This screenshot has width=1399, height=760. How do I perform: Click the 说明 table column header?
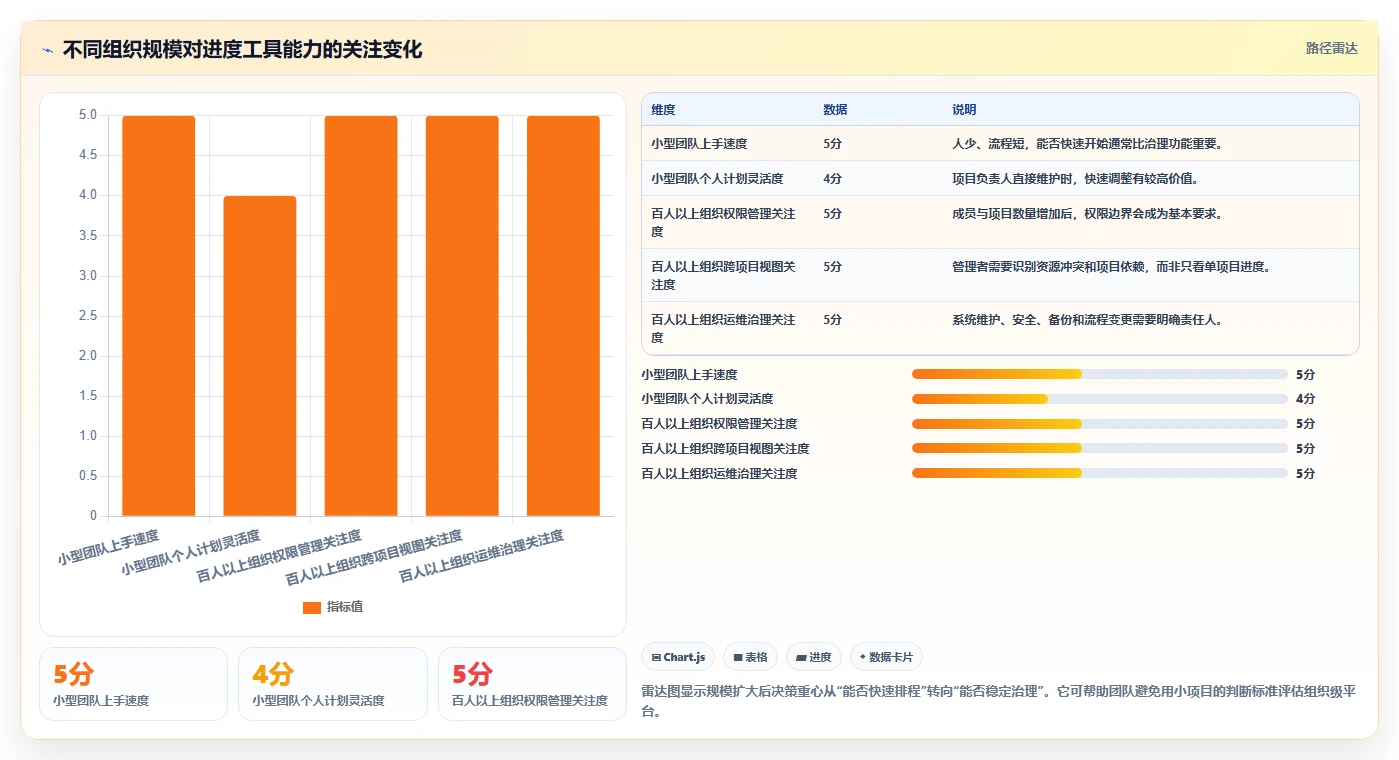[1150, 110]
